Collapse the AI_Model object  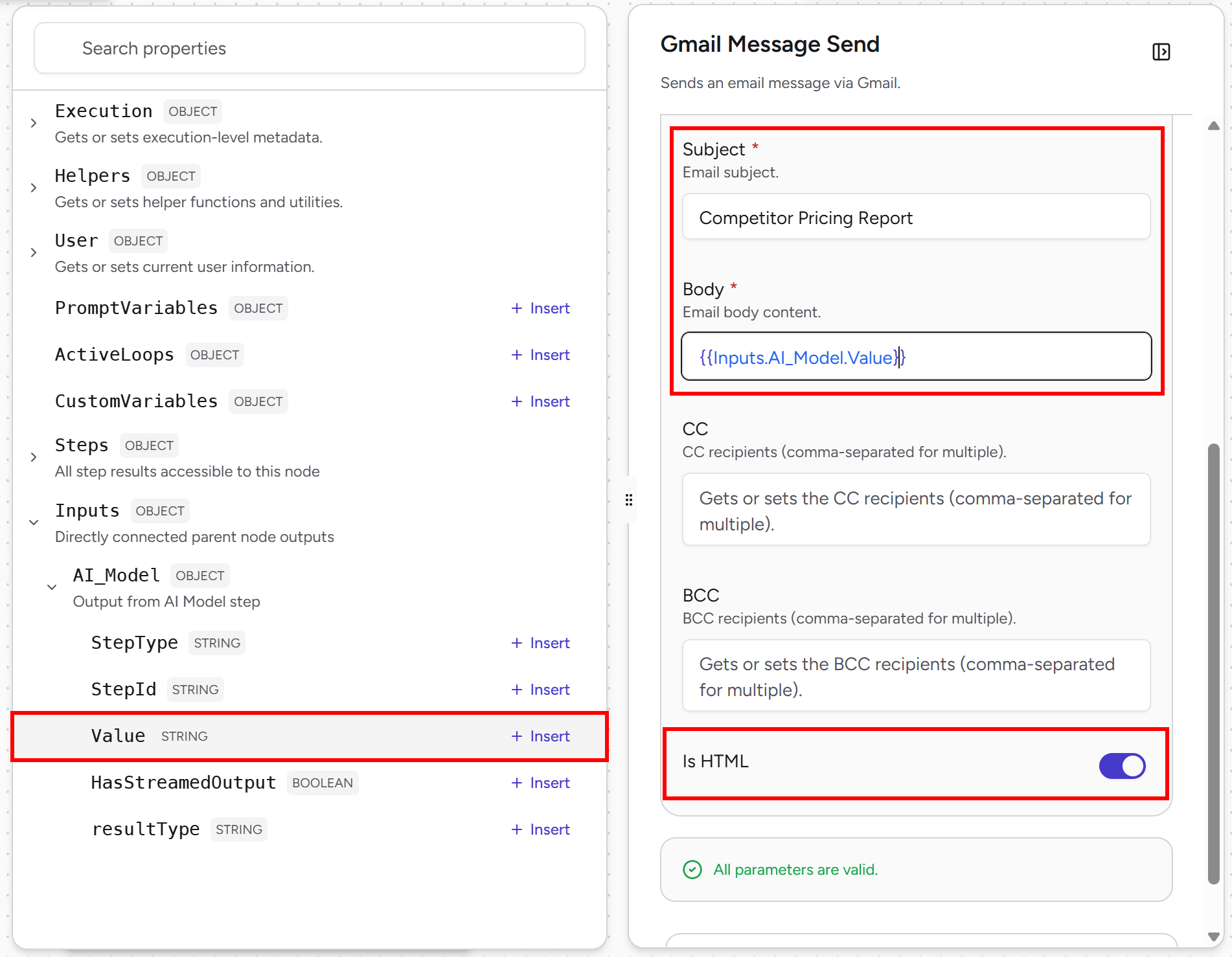tap(52, 587)
